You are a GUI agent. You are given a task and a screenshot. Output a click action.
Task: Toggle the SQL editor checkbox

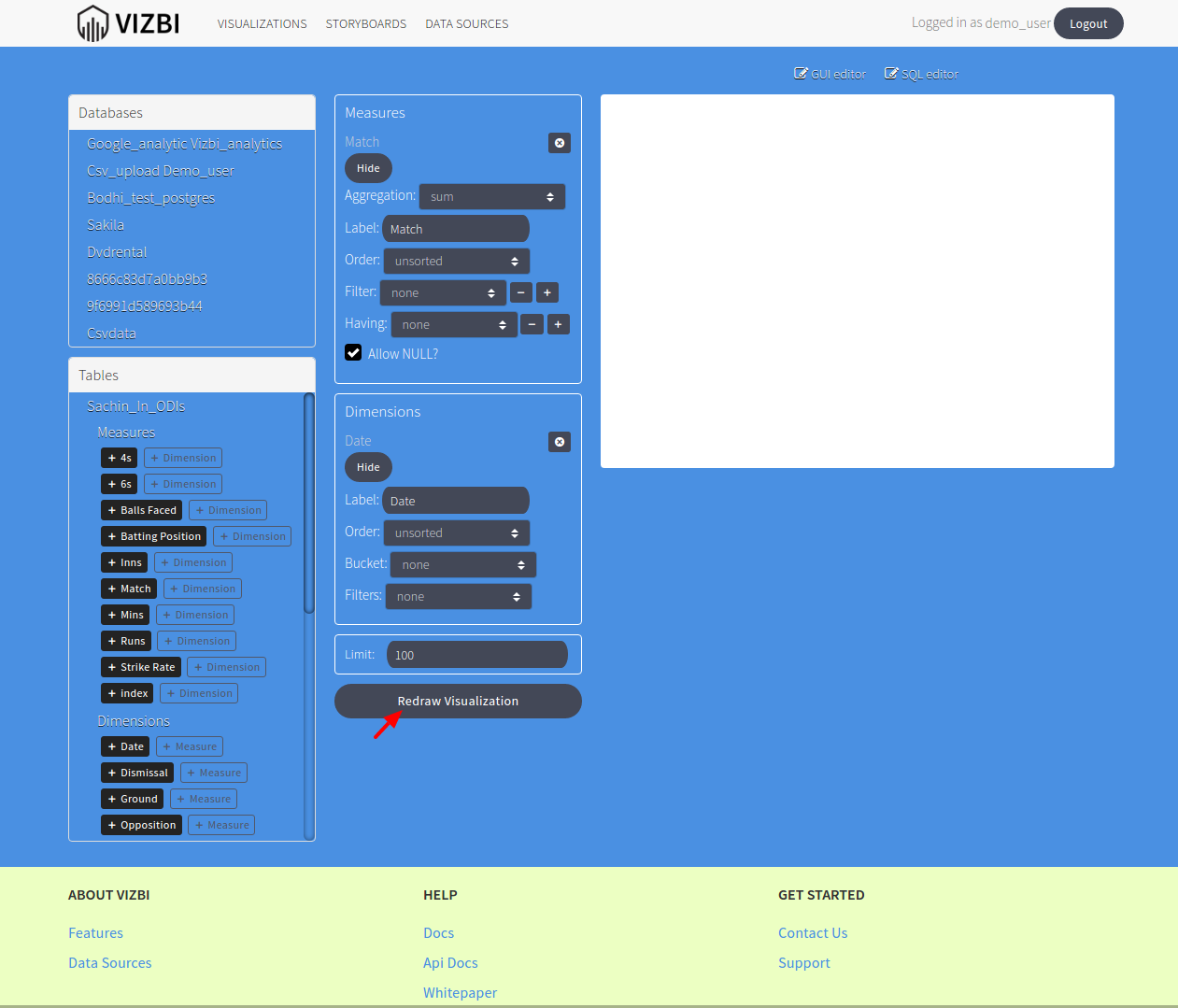point(890,73)
